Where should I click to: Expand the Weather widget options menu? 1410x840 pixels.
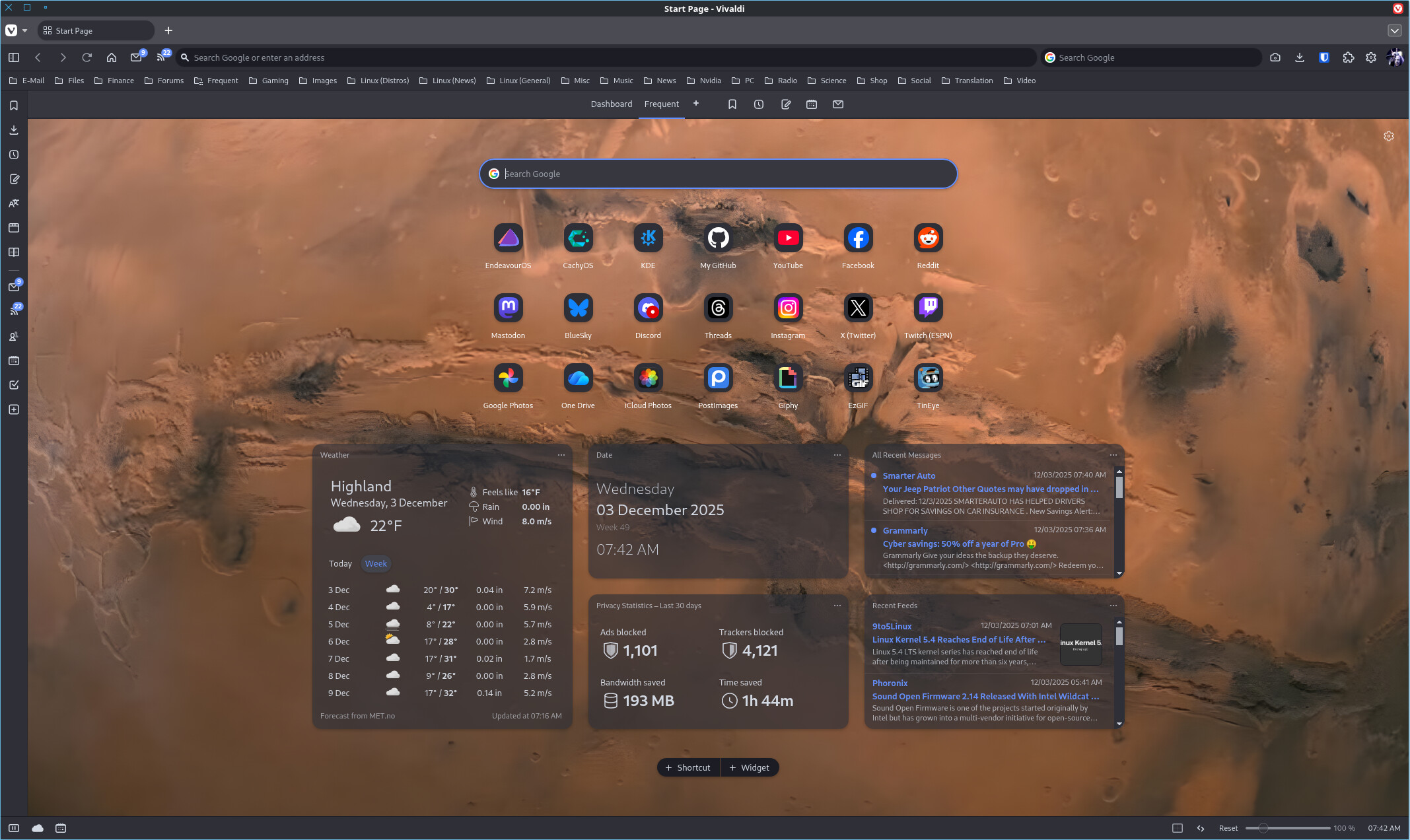pos(561,455)
